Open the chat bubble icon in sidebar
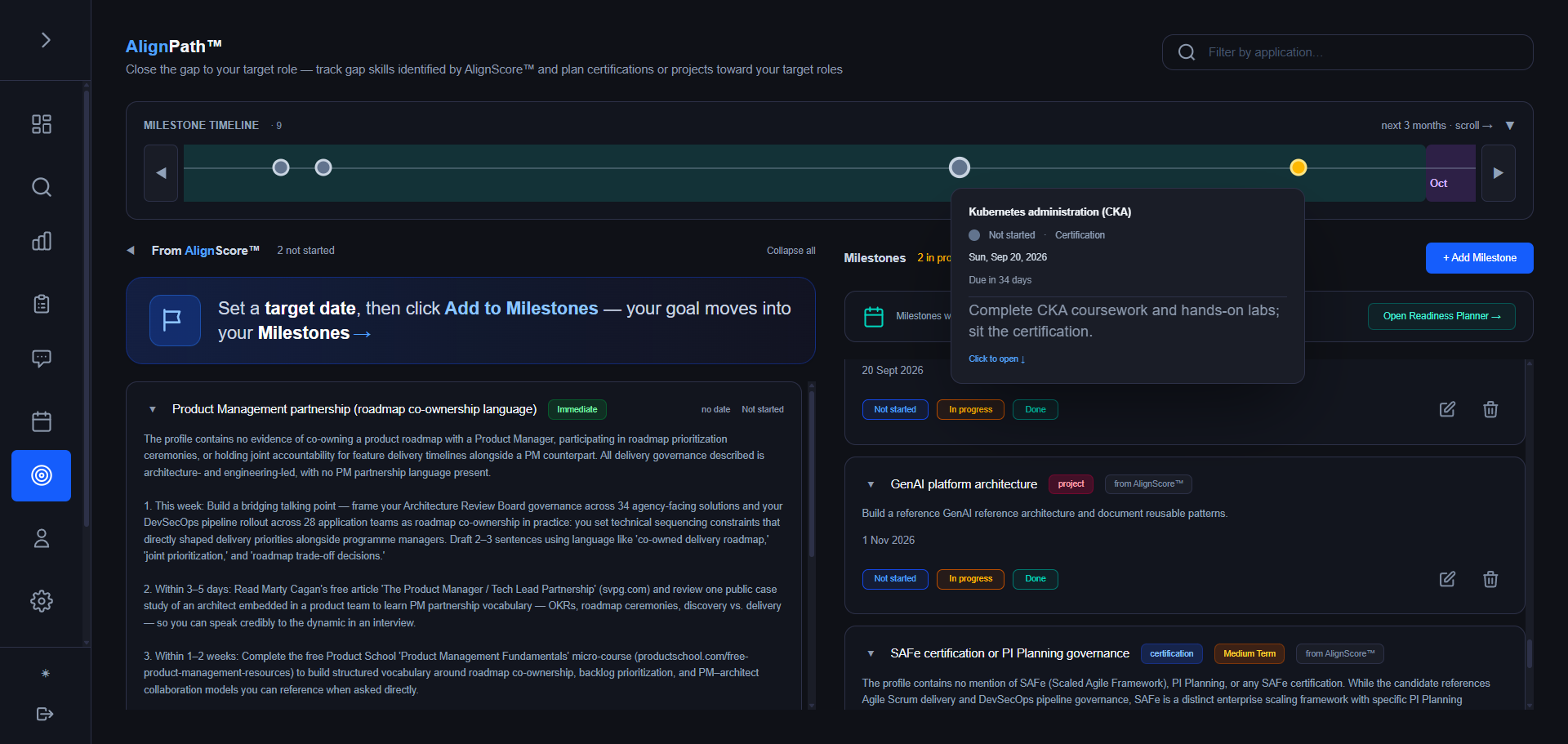The image size is (1568, 744). [x=42, y=359]
